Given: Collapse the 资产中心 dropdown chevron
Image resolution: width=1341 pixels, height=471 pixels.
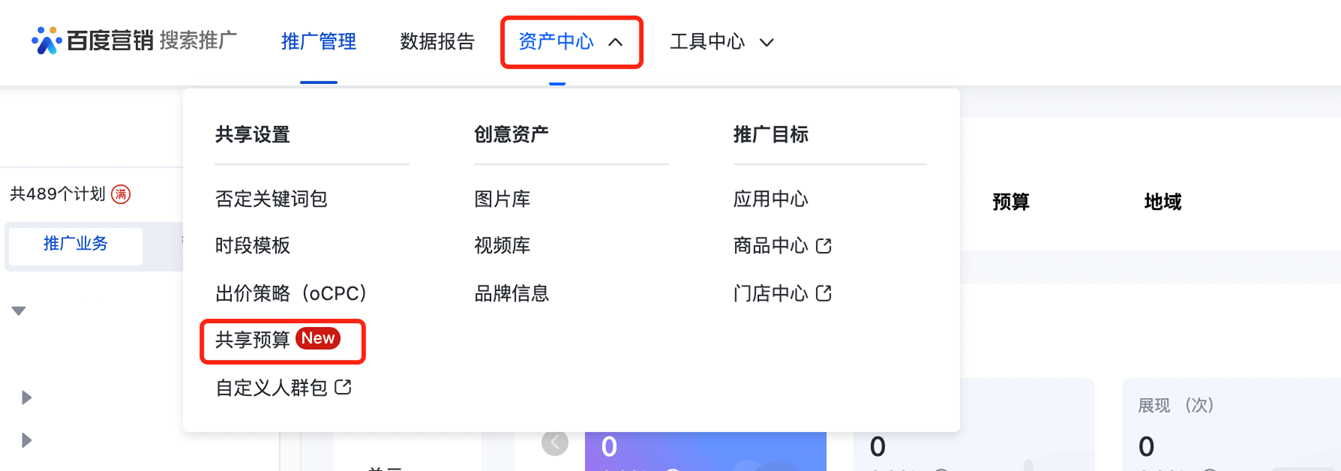Looking at the screenshot, I should [616, 42].
